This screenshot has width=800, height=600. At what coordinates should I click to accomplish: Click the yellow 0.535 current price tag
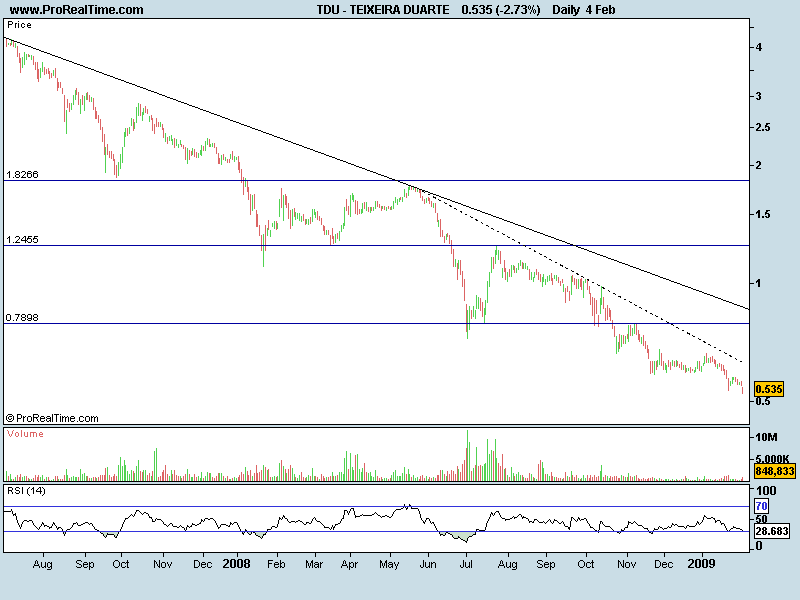coord(768,389)
